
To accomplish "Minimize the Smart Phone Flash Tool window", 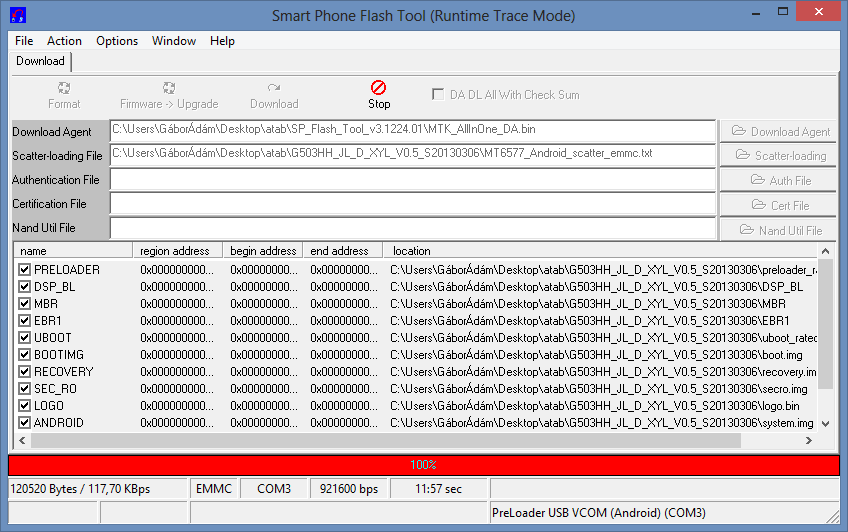I will coord(756,12).
